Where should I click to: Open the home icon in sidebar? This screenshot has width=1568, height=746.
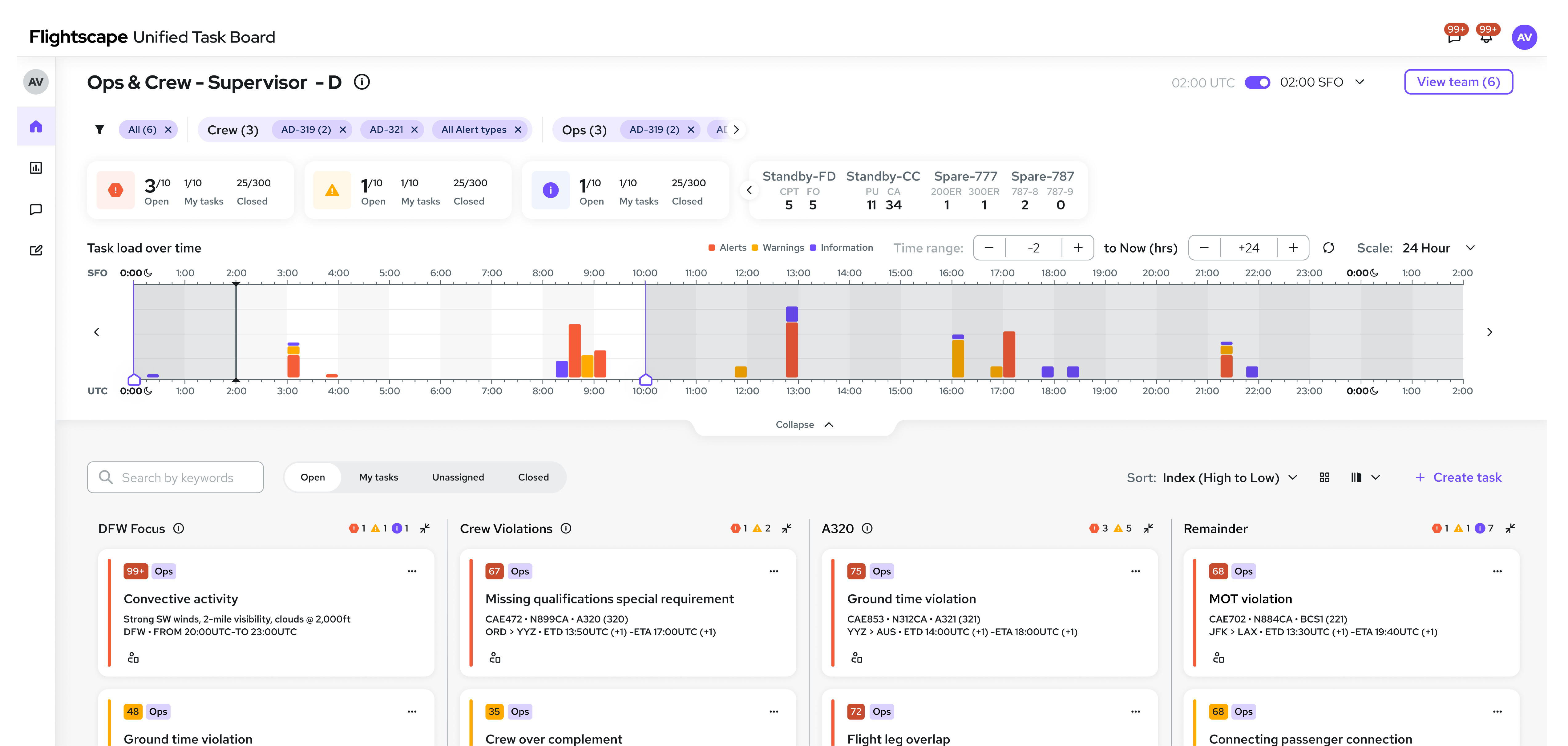pos(36,127)
